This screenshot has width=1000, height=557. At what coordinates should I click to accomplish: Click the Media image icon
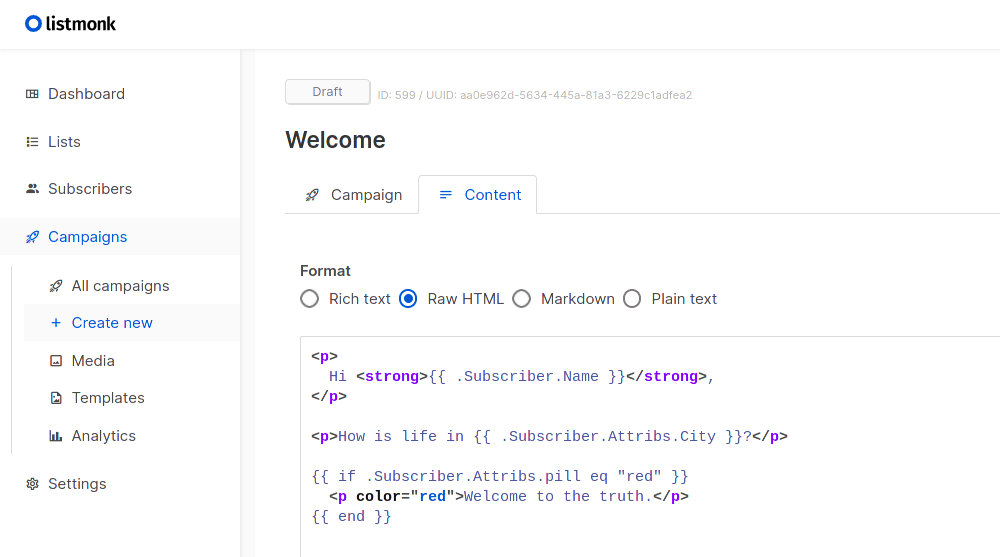[56, 361]
